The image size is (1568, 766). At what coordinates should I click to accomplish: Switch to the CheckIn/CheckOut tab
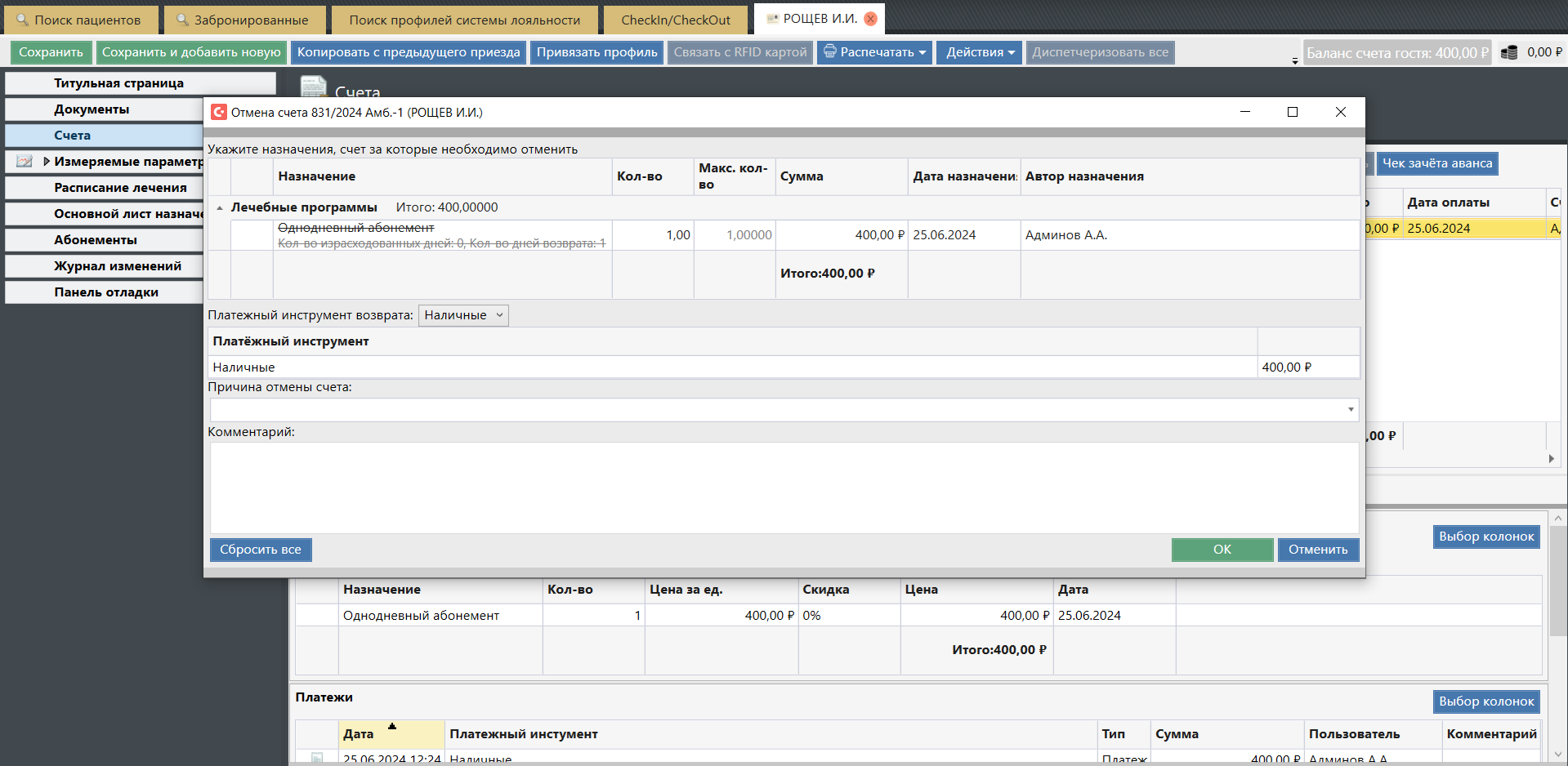(675, 20)
